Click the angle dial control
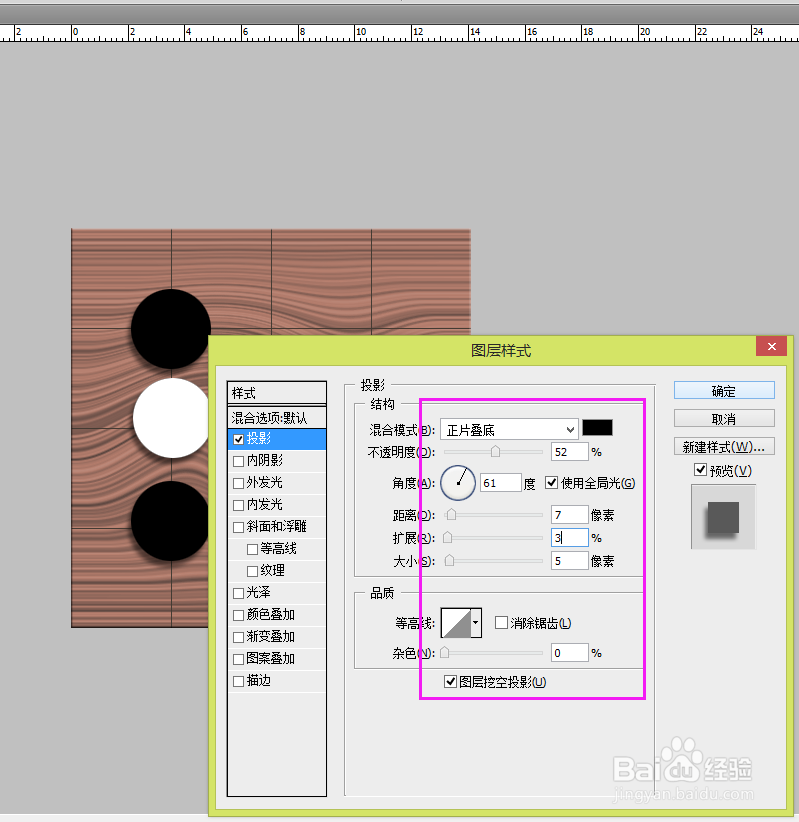This screenshot has height=822, width=799. (x=458, y=483)
